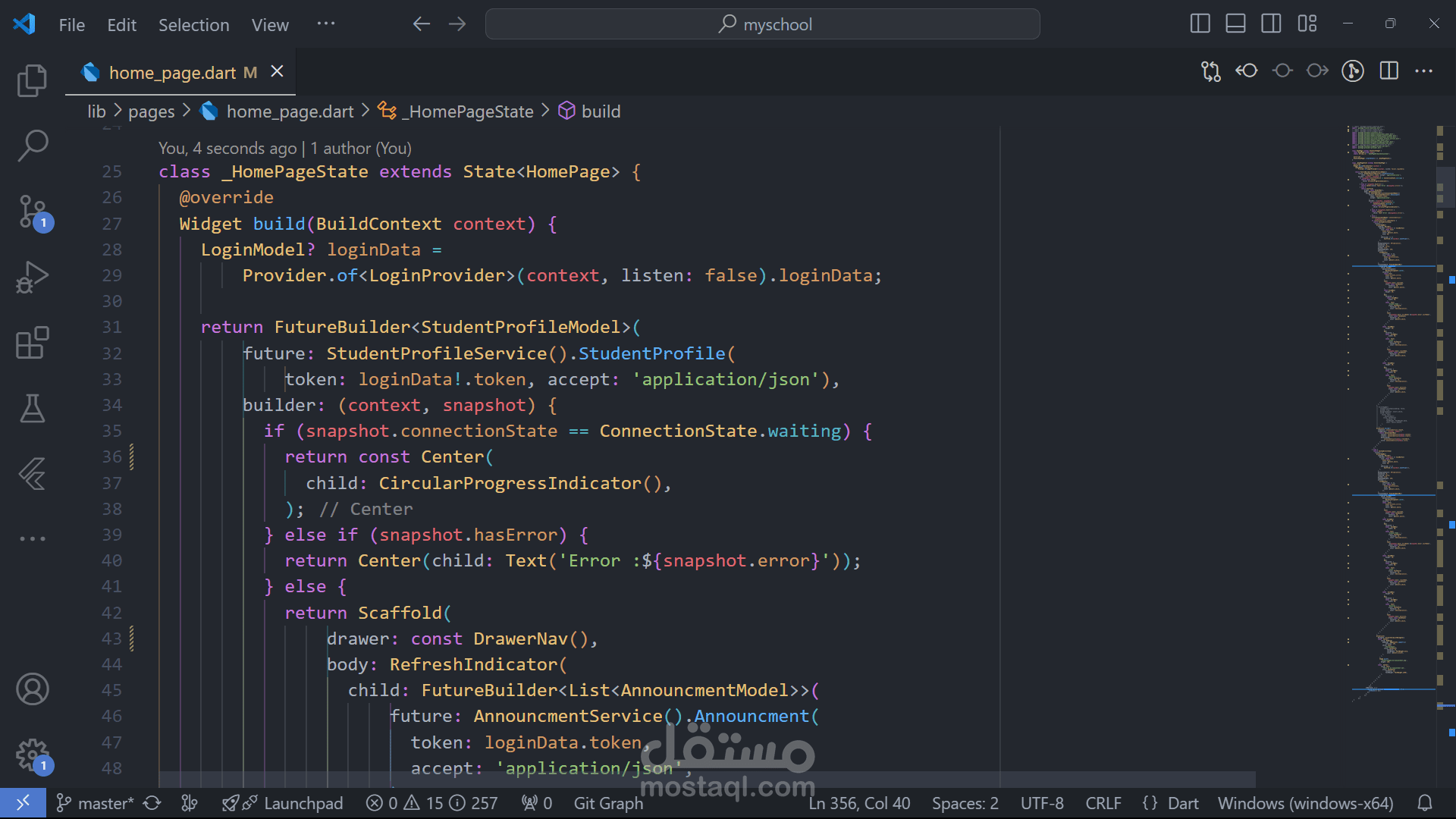This screenshot has width=1456, height=819.
Task: Click the Split Editor Right icon
Action: (1389, 71)
